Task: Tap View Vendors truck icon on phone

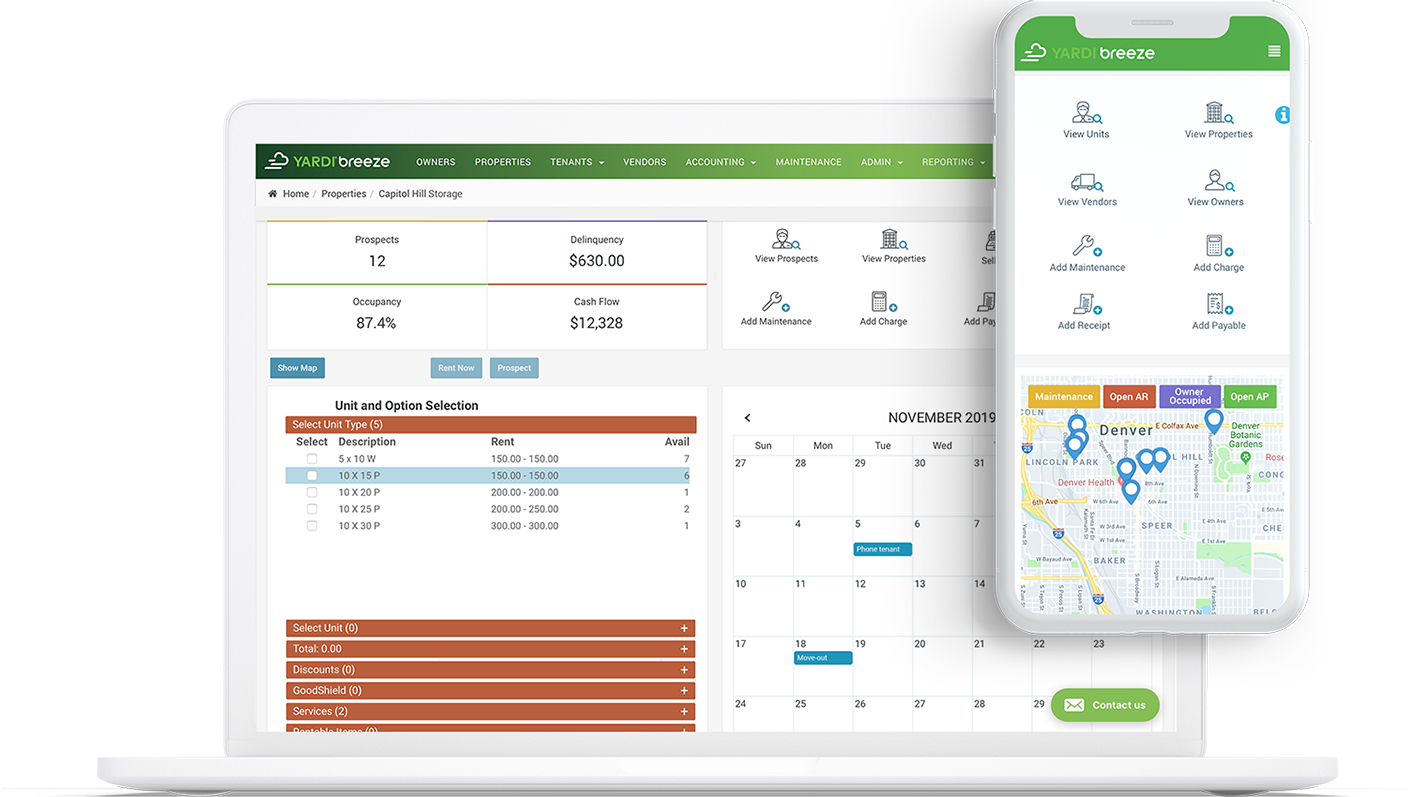Action: pyautogui.click(x=1086, y=182)
